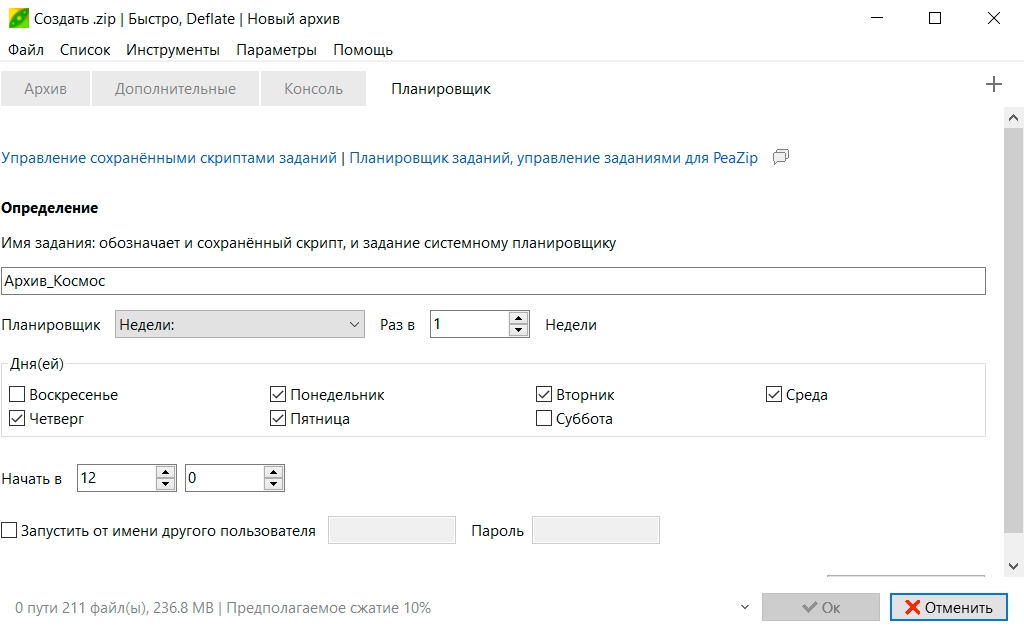Open the Файл menu
The image size is (1024, 637).
(25, 50)
